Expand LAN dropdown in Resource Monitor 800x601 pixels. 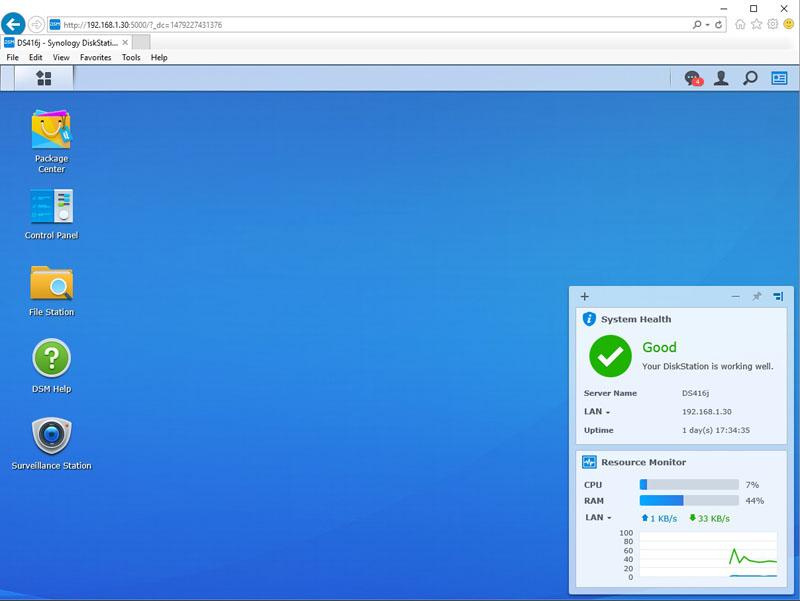[597, 518]
